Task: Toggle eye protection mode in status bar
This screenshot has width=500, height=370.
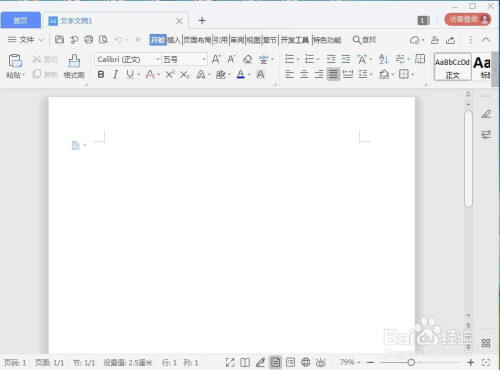Action: point(321,362)
